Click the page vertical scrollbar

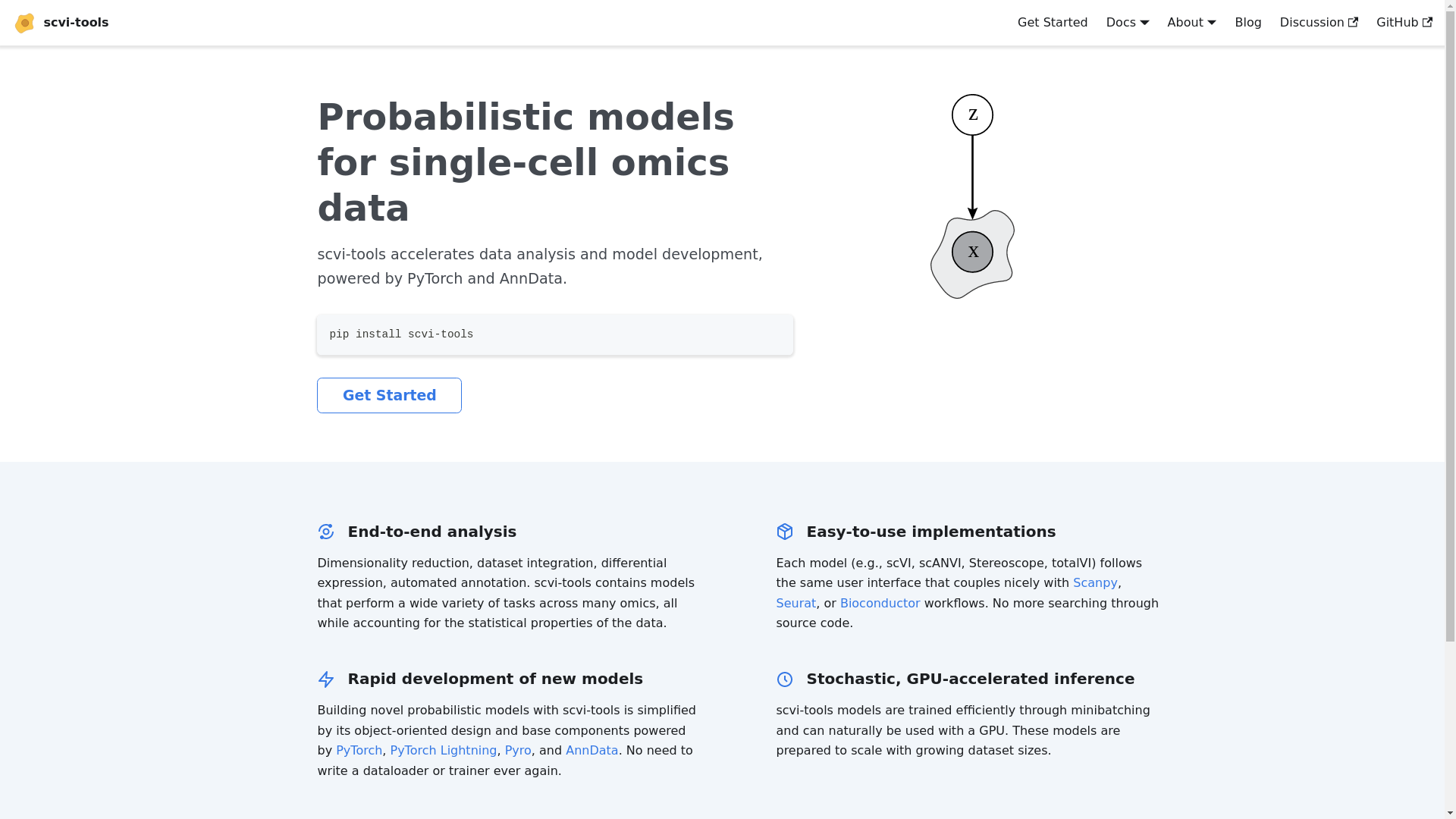coord(1451,409)
